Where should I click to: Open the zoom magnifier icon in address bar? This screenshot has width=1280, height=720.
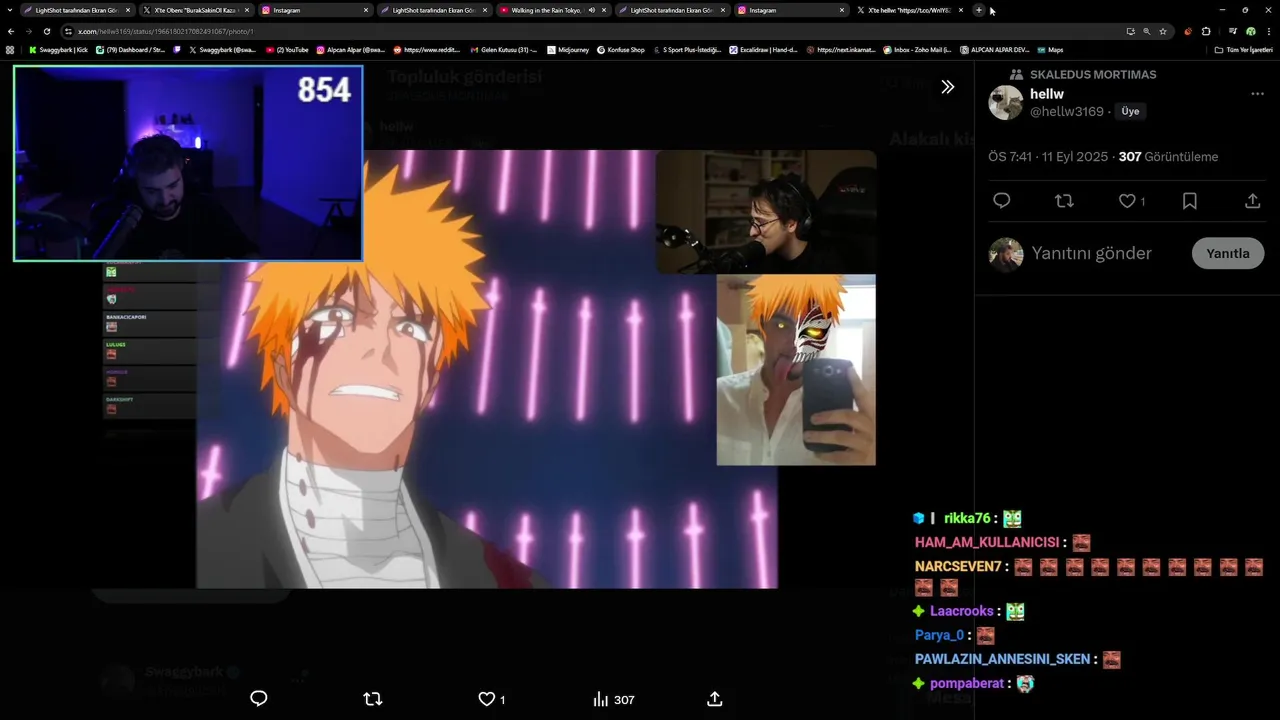(1146, 31)
